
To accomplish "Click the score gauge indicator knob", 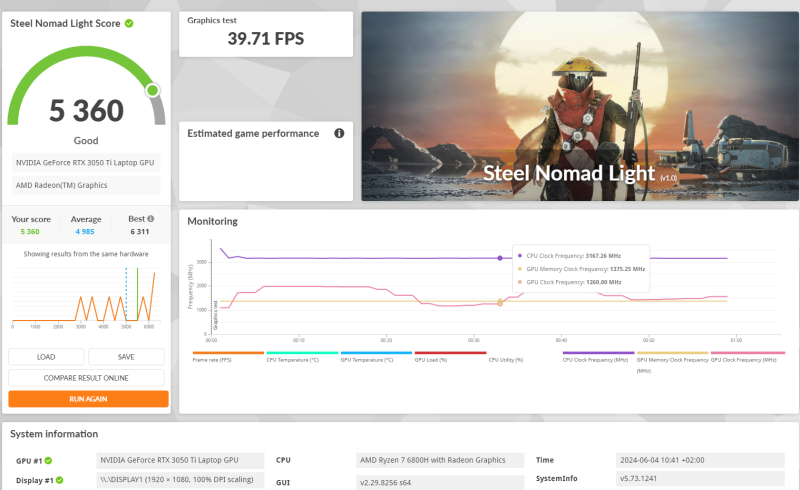I will (152, 90).
